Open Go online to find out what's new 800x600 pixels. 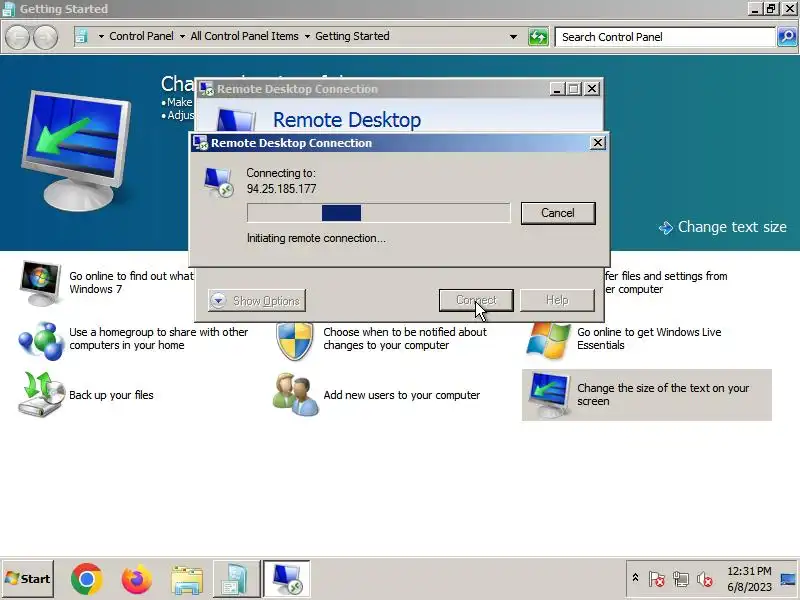(131, 283)
